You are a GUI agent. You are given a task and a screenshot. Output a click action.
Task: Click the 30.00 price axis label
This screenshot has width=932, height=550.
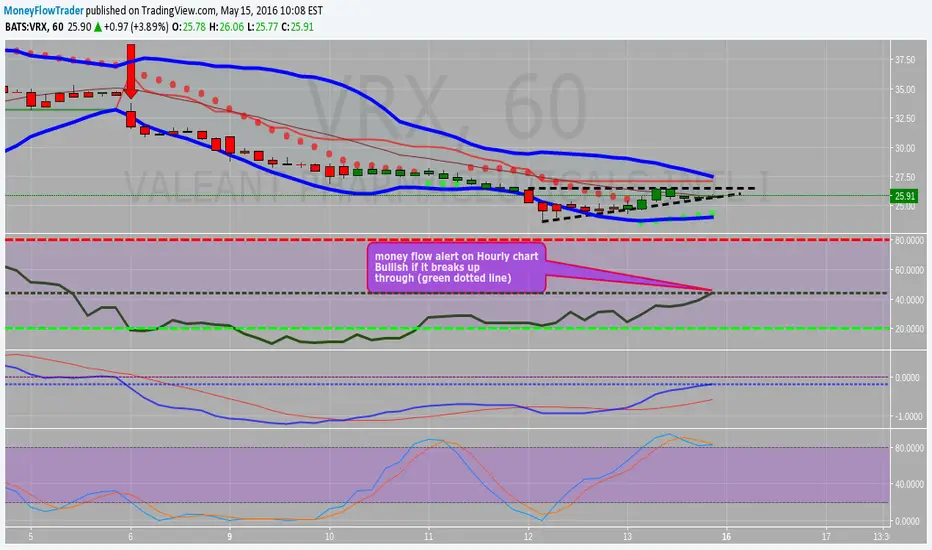(x=905, y=148)
